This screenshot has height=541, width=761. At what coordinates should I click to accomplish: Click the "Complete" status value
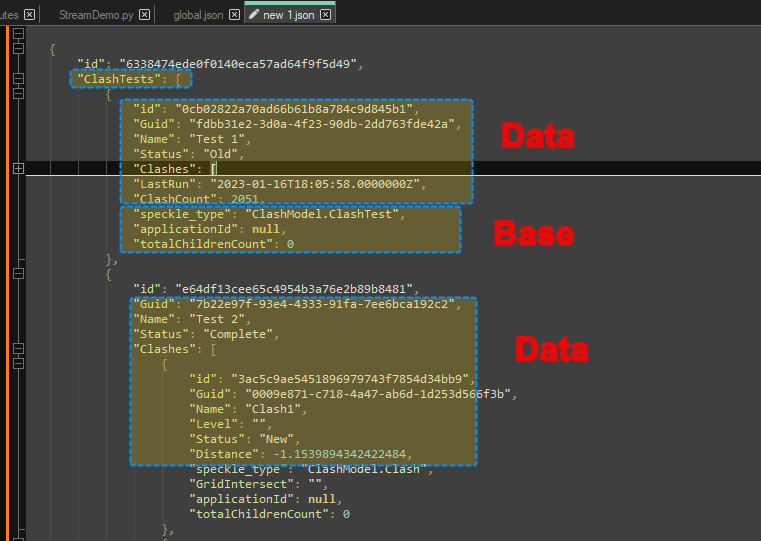tap(236, 334)
